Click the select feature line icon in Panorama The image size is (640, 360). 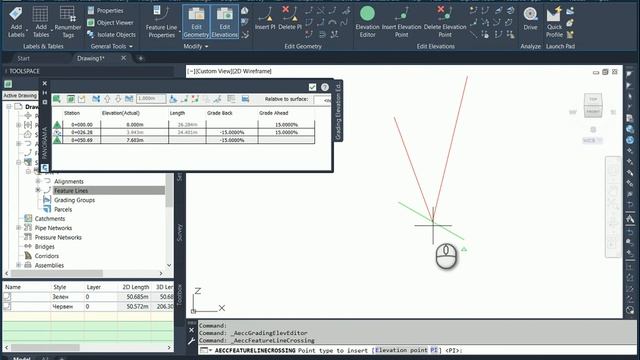(57, 99)
